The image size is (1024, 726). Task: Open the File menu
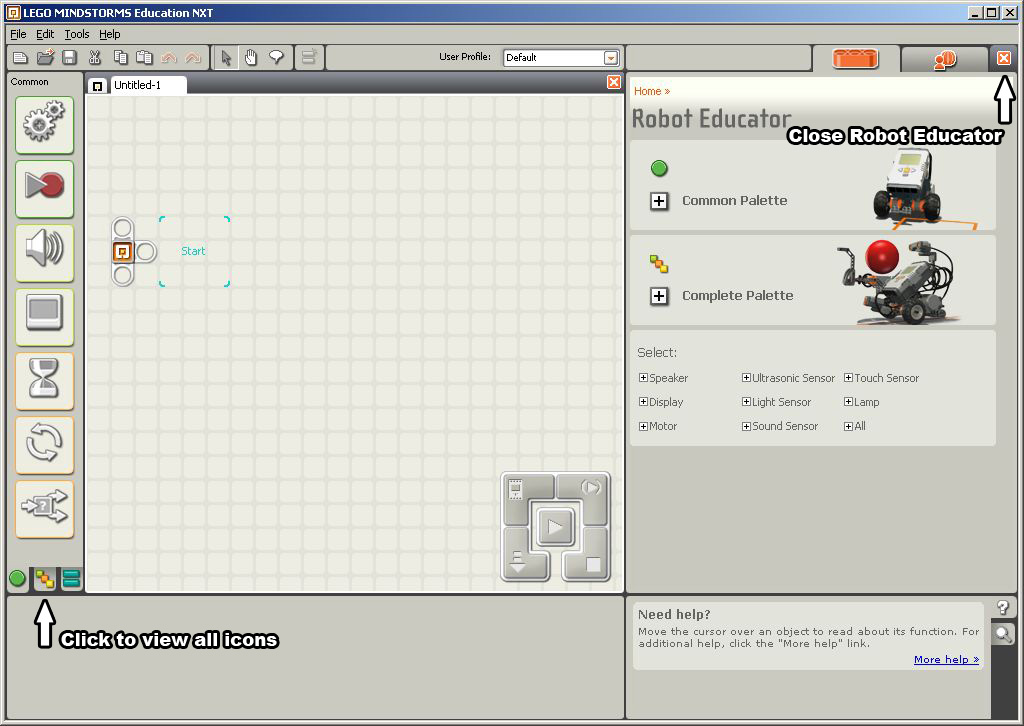click(x=18, y=34)
